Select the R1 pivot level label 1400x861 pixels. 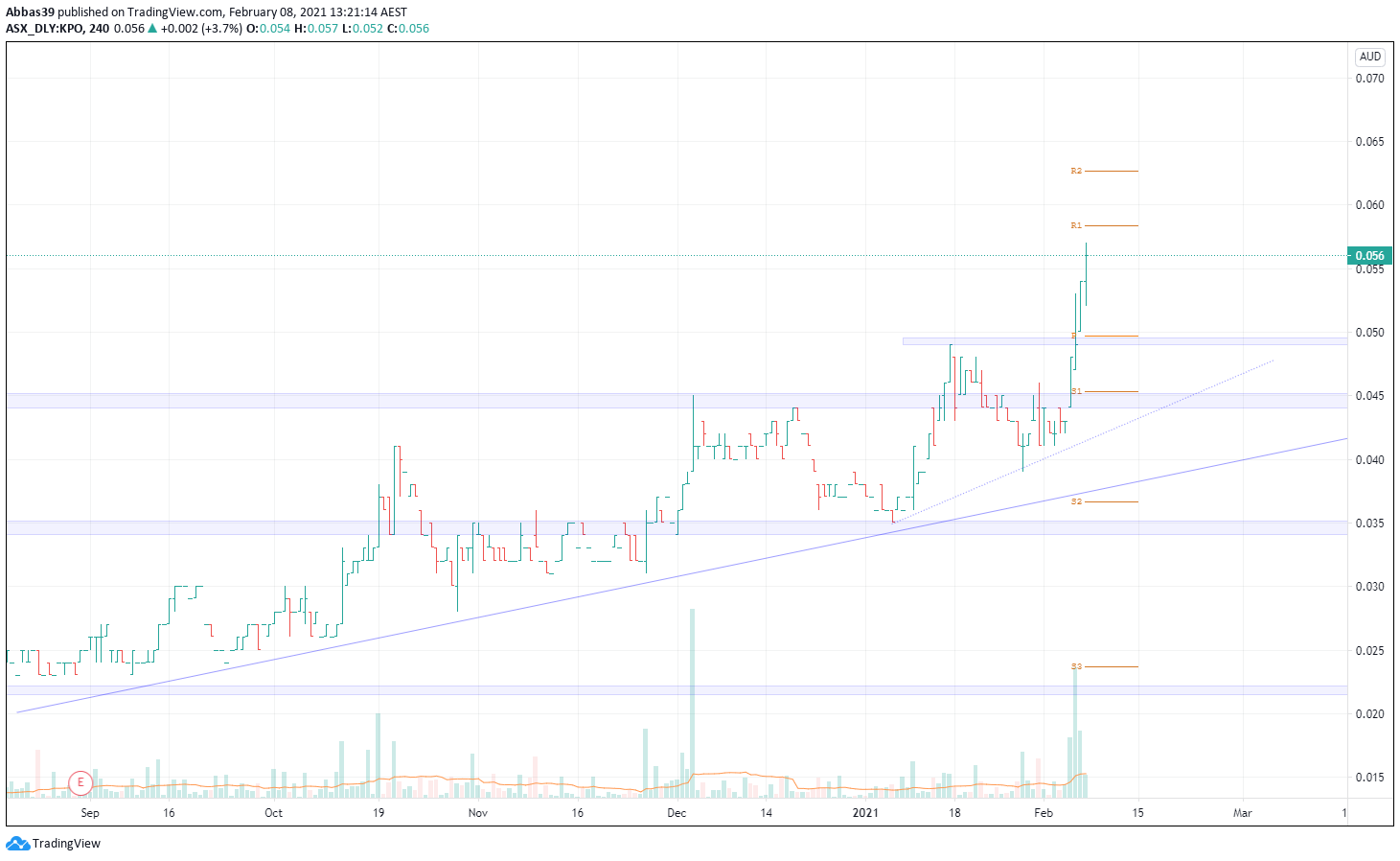coord(1076,225)
